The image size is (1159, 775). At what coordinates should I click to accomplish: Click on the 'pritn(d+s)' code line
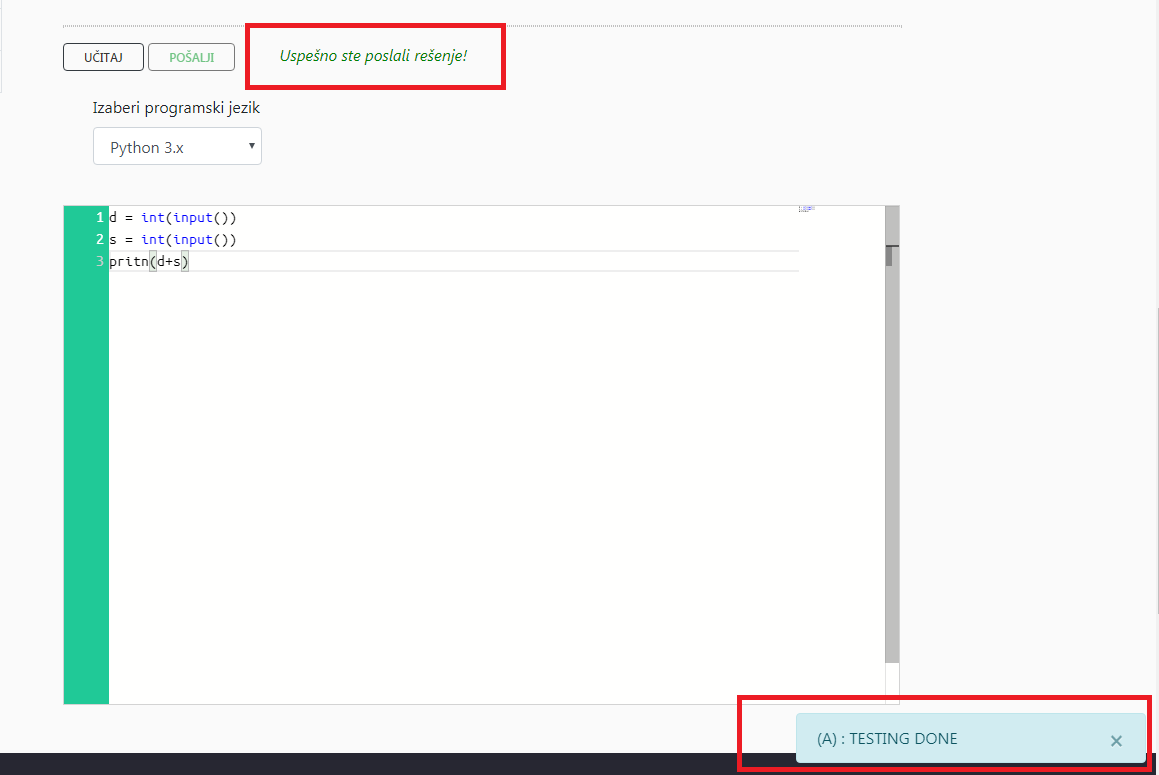tap(149, 262)
